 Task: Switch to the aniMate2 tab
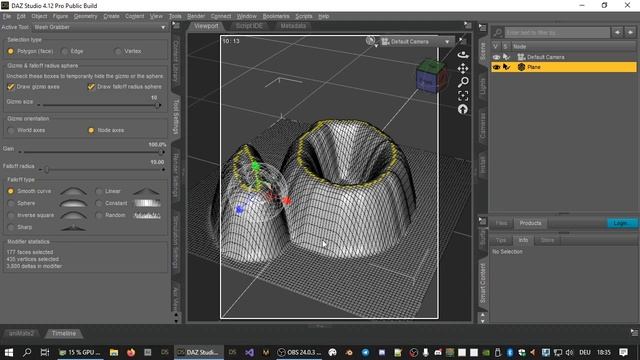(22, 333)
